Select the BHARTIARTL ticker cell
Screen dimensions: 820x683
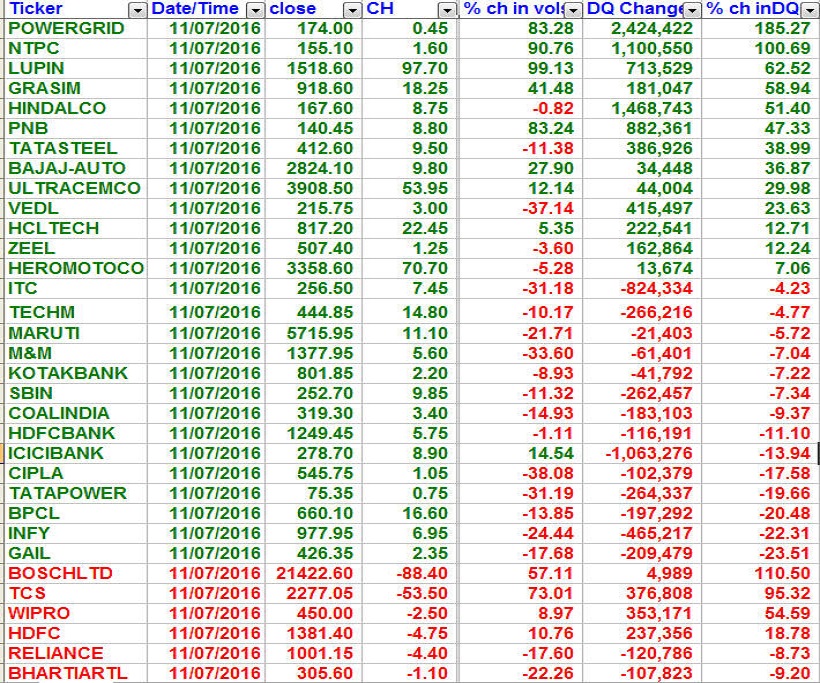68,673
